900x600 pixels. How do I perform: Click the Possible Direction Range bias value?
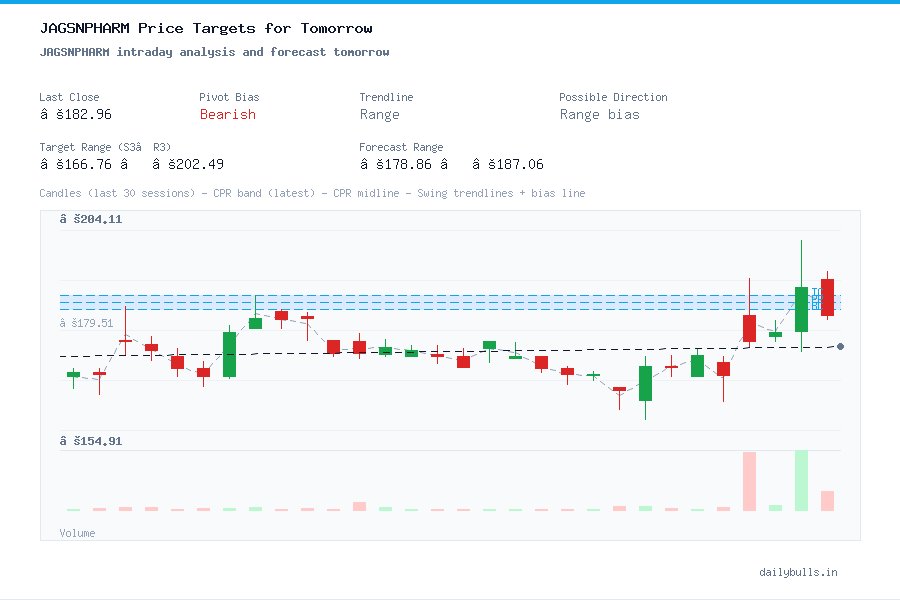tap(601, 114)
